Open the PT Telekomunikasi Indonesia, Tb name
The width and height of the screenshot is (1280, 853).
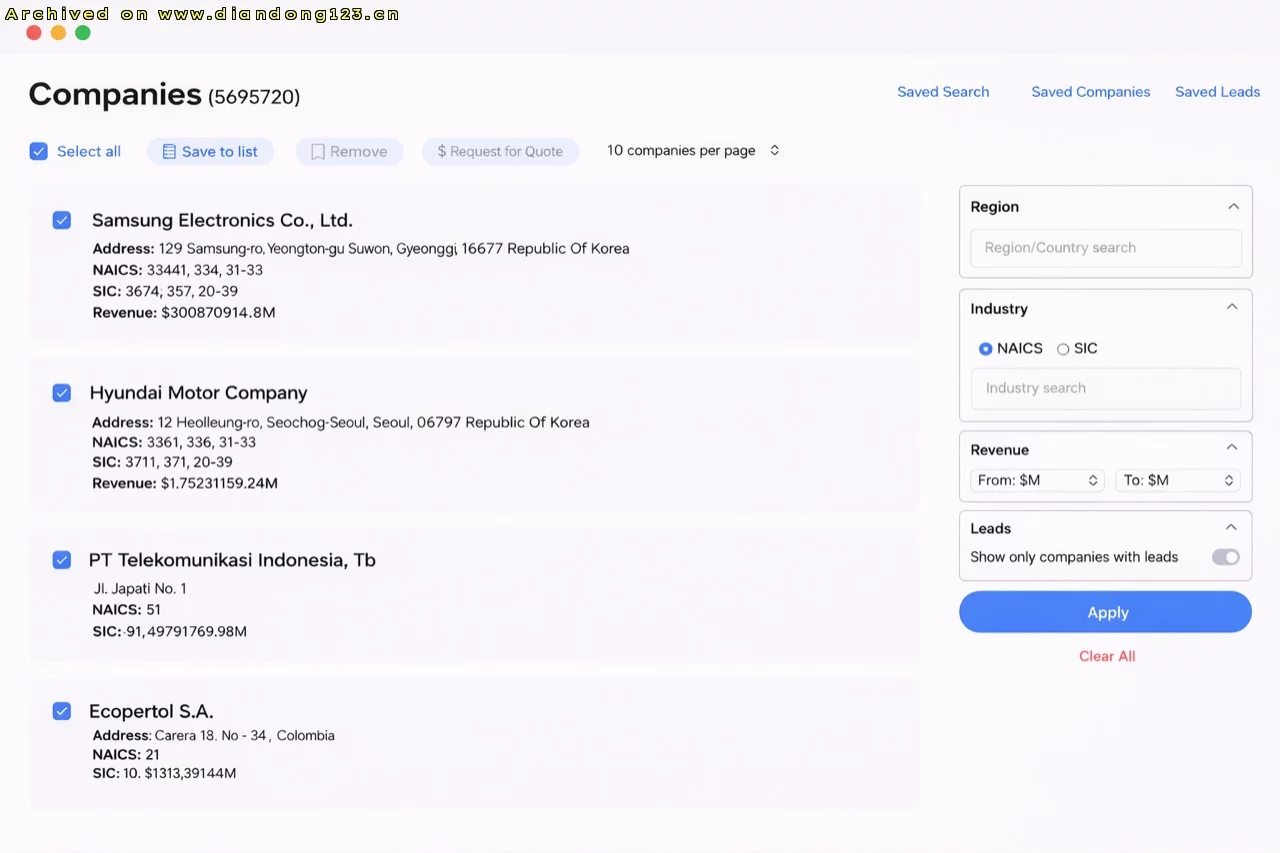point(232,560)
